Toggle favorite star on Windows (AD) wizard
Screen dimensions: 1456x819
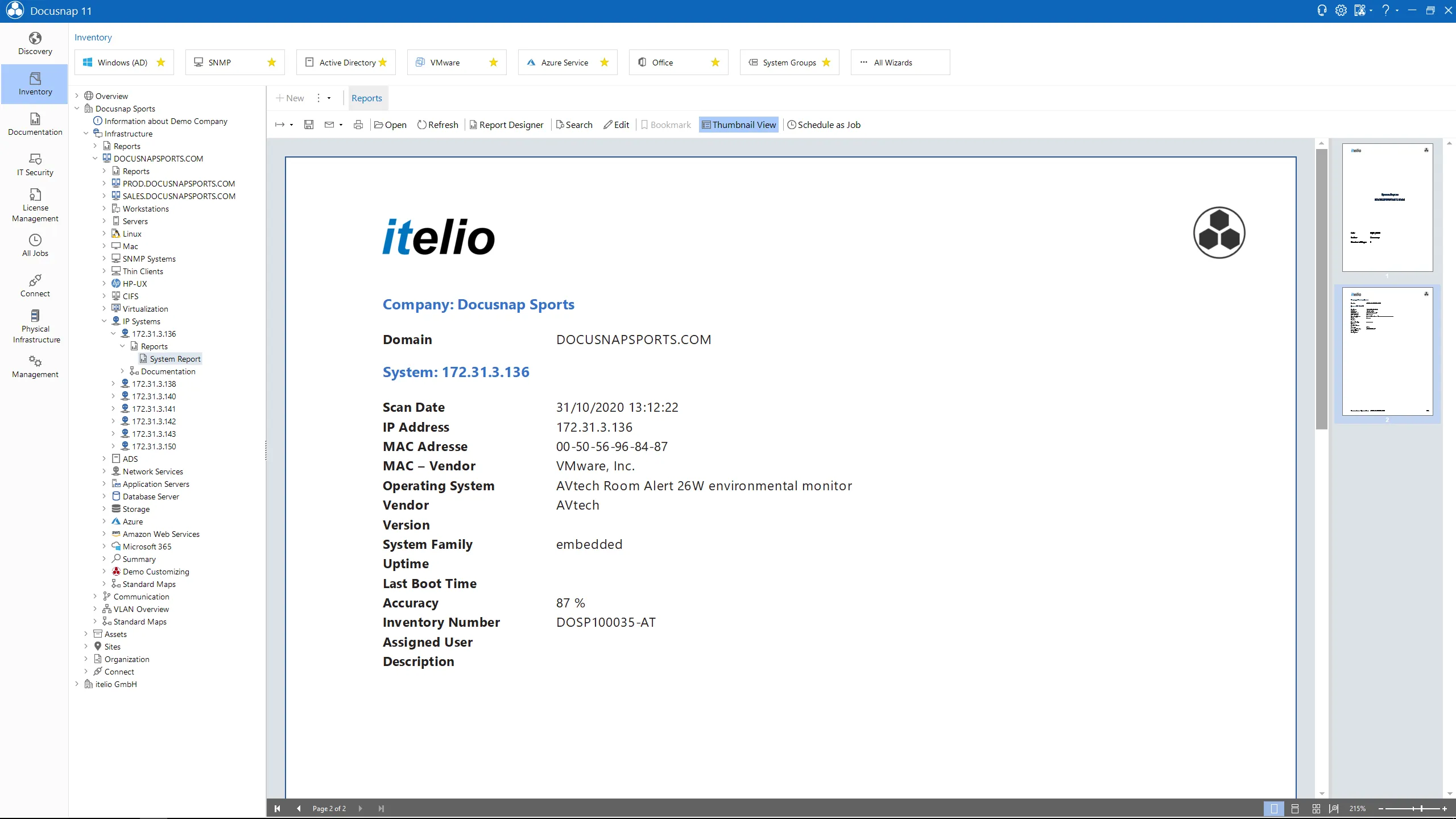161,62
